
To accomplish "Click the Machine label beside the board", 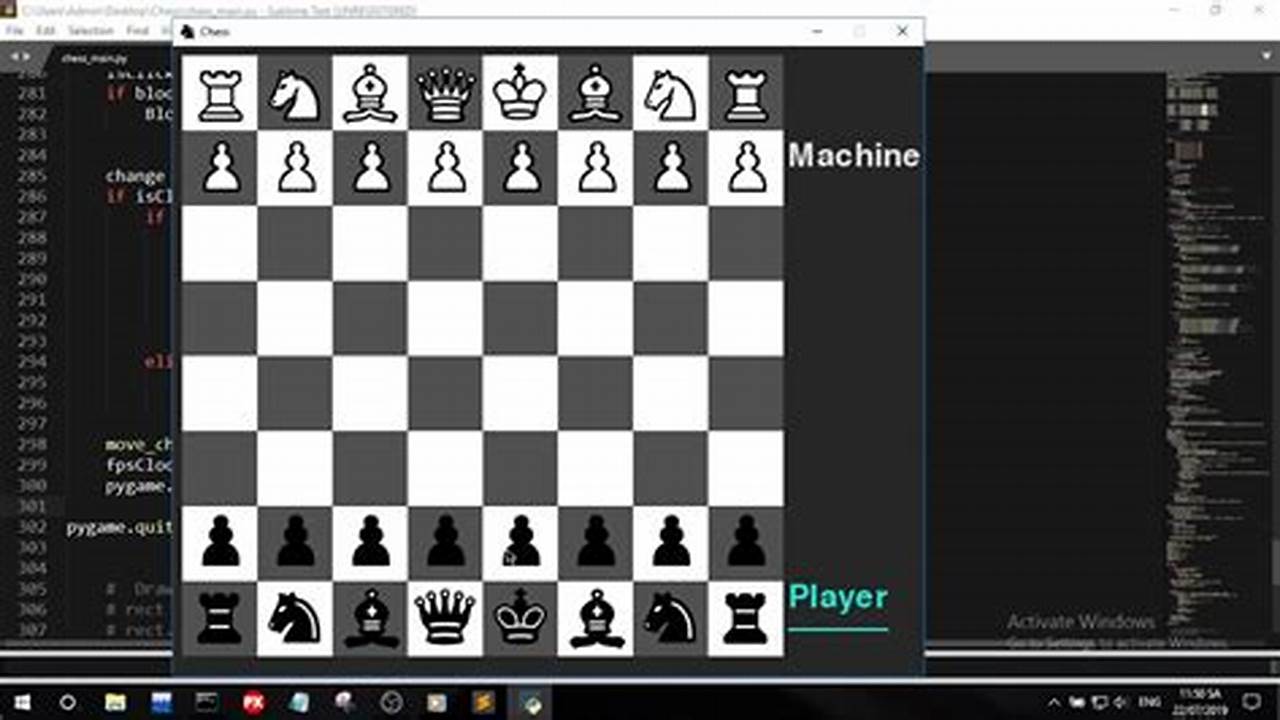I will (x=854, y=155).
